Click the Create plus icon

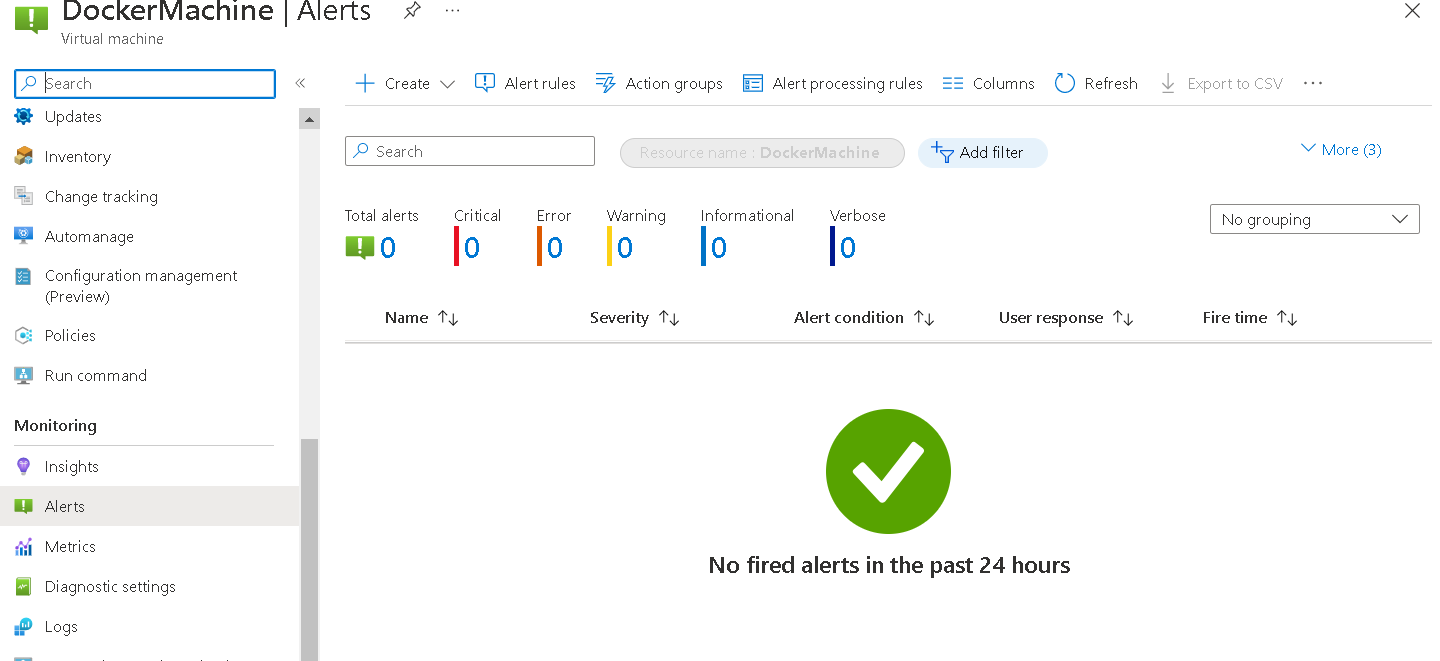pyautogui.click(x=365, y=83)
